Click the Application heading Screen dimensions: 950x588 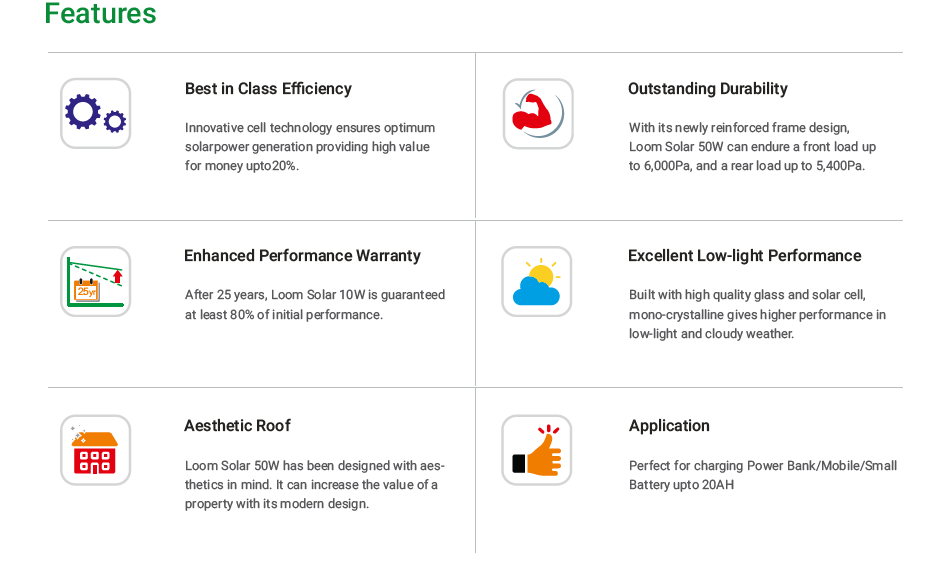point(669,426)
